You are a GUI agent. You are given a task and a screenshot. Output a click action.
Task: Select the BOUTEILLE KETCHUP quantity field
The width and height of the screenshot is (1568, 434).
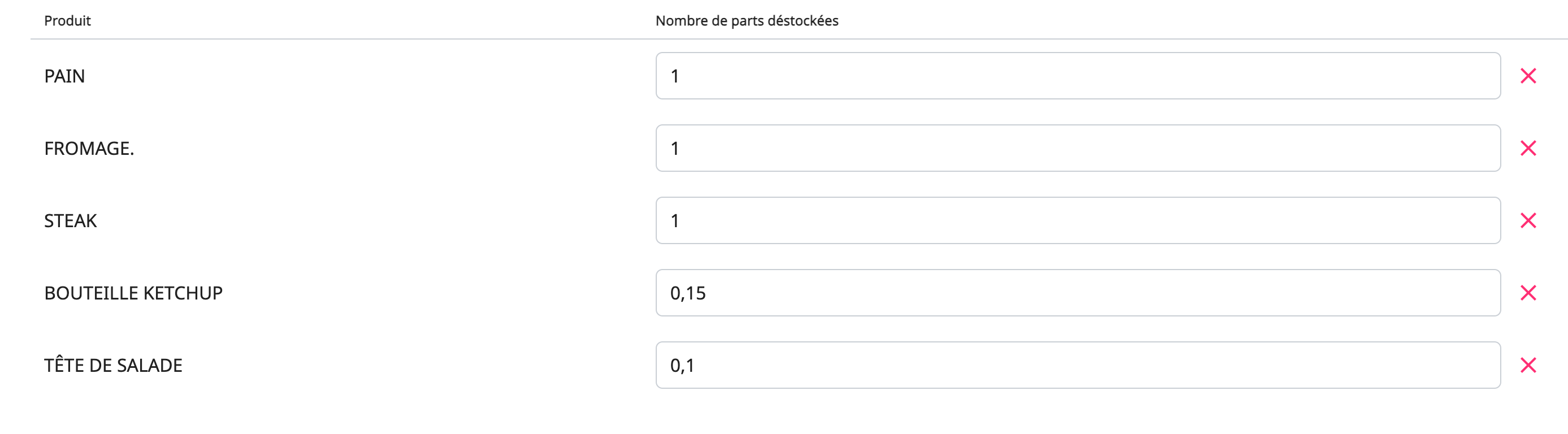(x=1077, y=293)
